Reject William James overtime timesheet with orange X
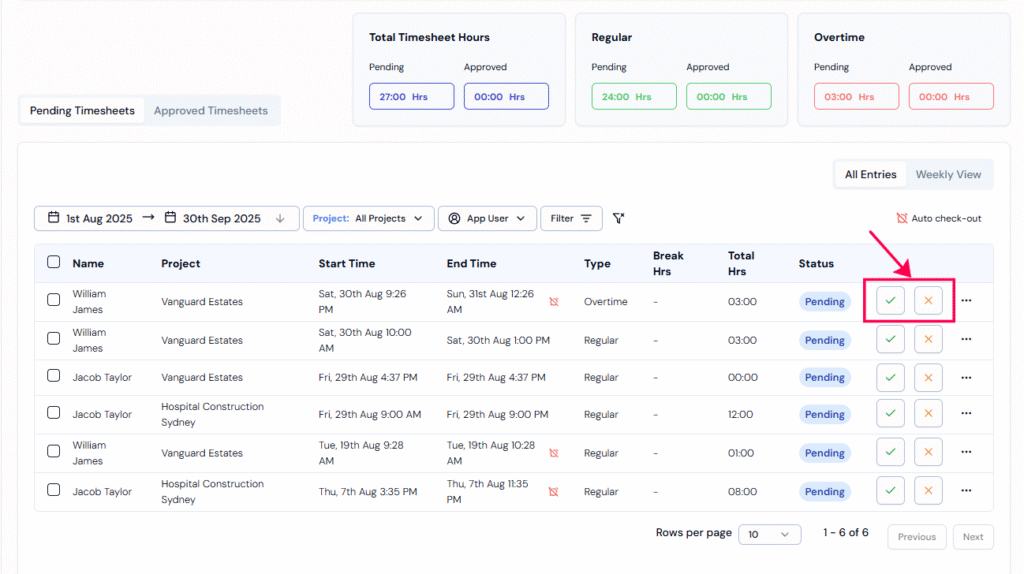The width and height of the screenshot is (1024, 574). tap(928, 301)
